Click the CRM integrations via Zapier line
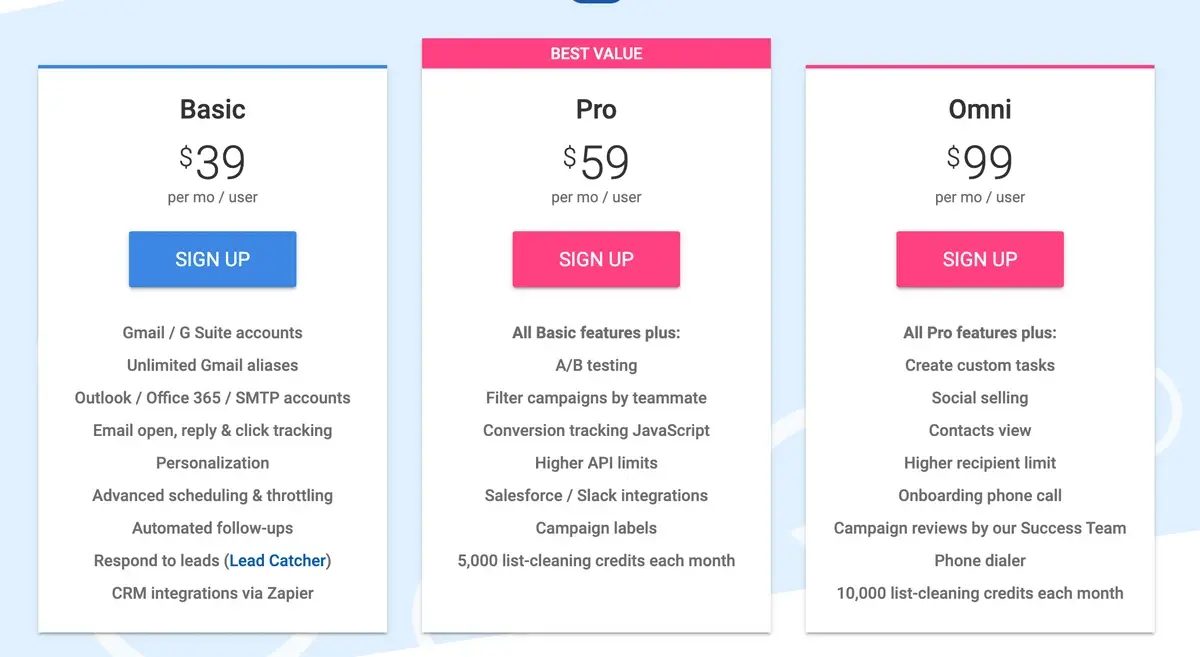The width and height of the screenshot is (1200, 657). tap(212, 593)
